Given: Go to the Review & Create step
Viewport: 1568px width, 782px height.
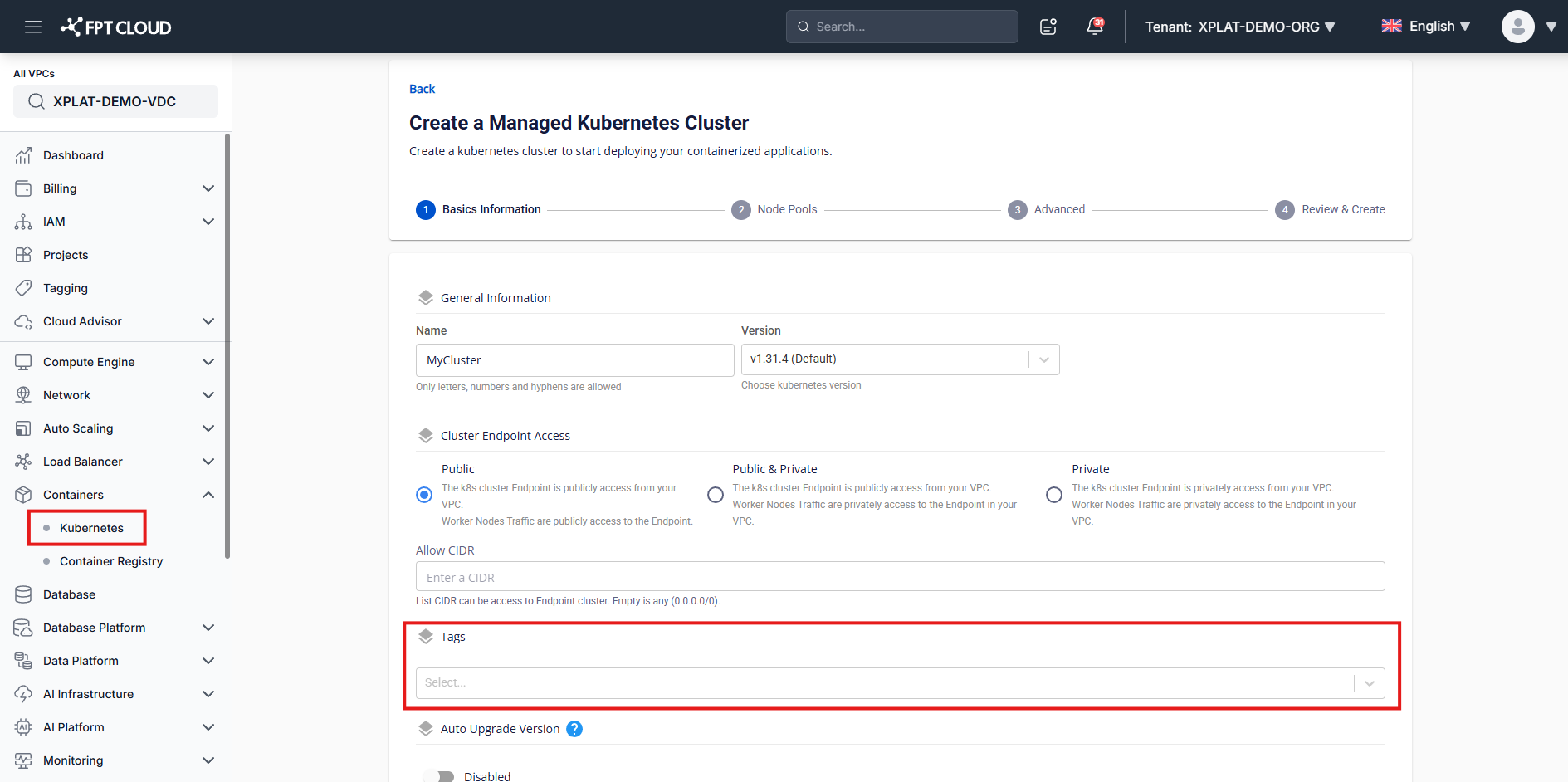Looking at the screenshot, I should 1331,209.
